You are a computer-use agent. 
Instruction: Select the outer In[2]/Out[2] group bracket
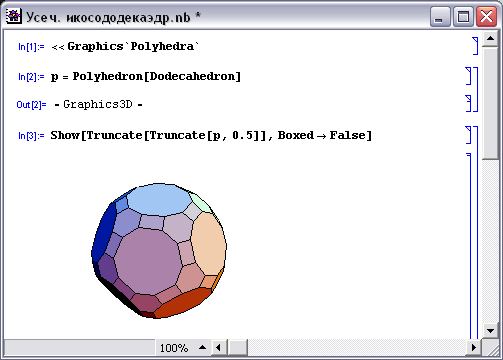tap(476, 89)
